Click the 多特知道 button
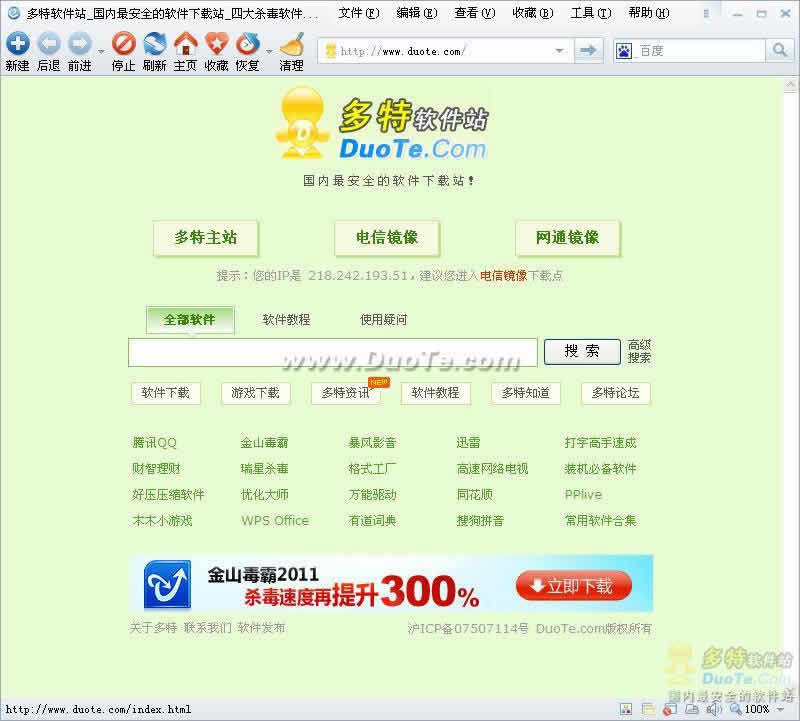Screen dimensions: 800x721 (526, 393)
